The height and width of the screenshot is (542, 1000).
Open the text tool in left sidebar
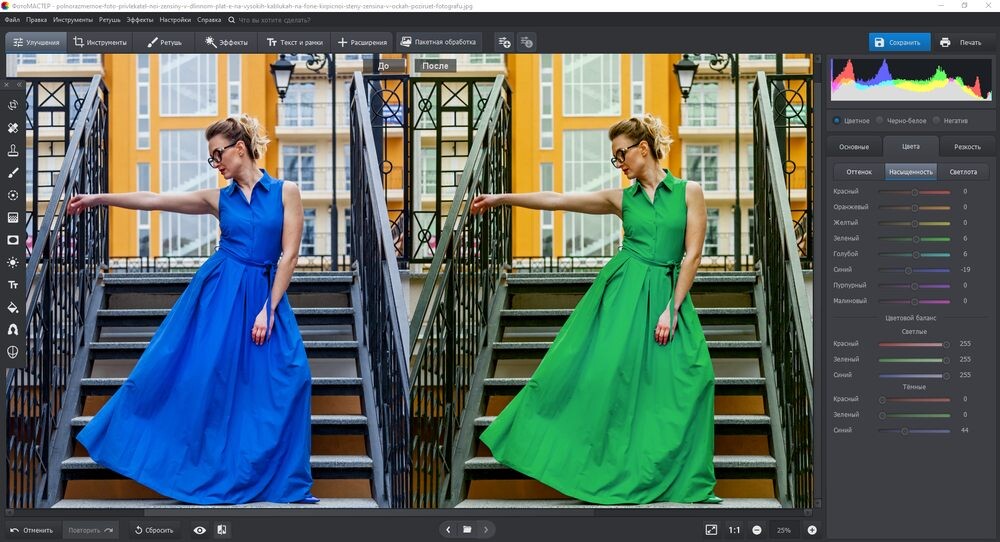13,285
